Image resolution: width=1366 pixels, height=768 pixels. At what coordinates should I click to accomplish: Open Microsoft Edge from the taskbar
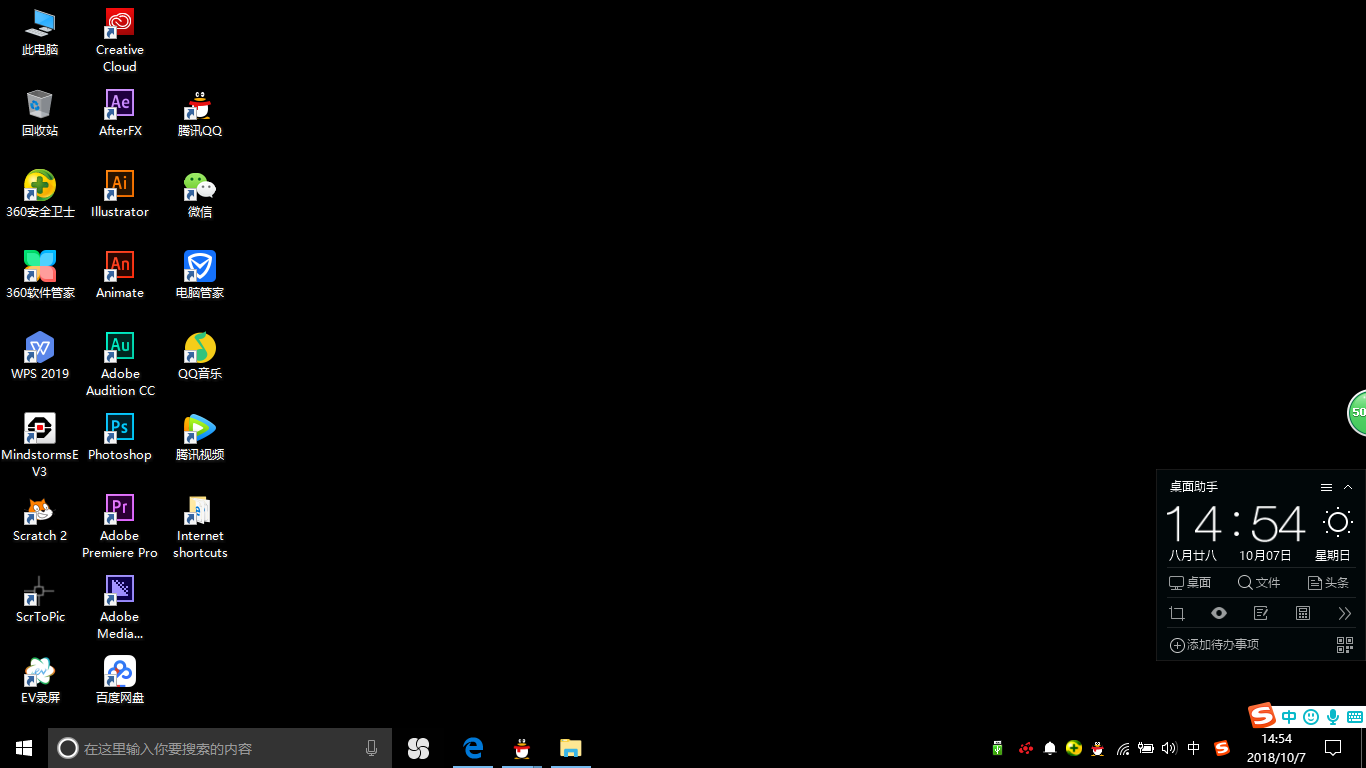coord(473,748)
